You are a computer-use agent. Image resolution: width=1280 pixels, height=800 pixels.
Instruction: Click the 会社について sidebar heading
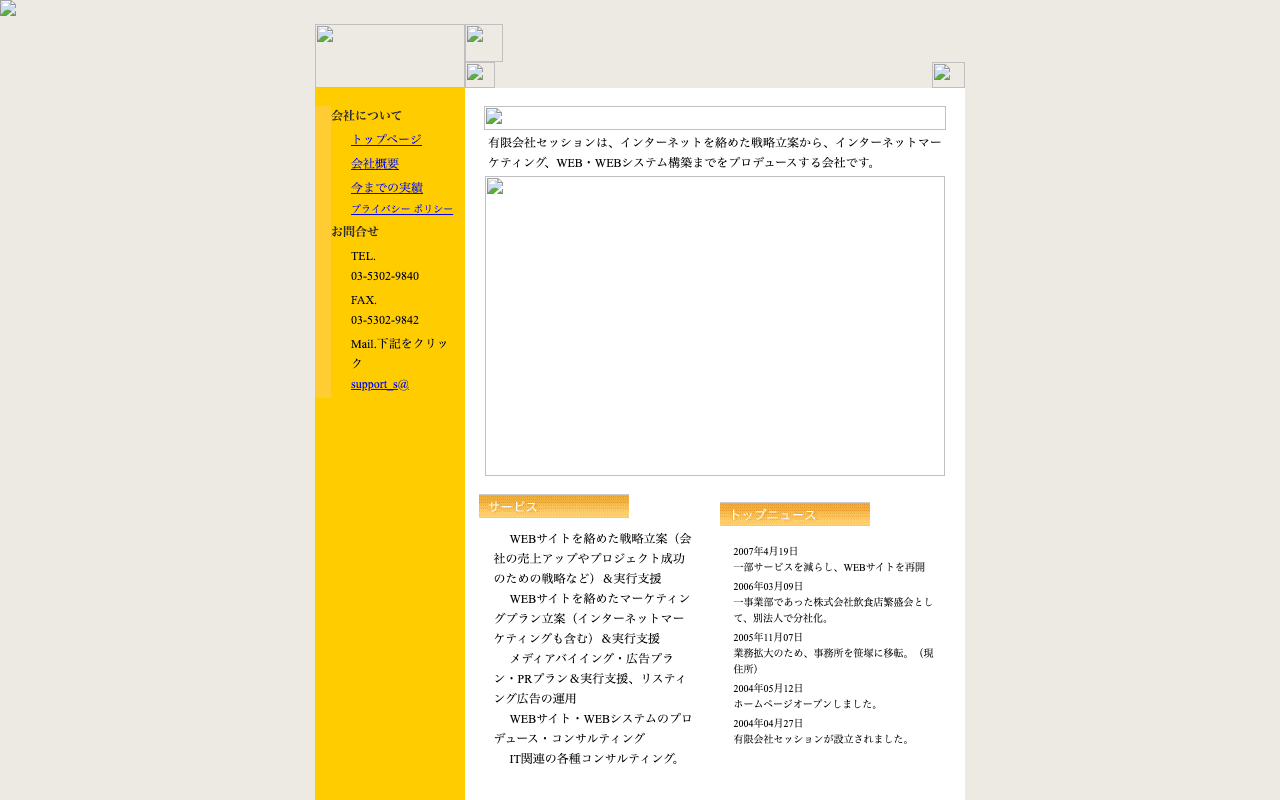point(367,116)
